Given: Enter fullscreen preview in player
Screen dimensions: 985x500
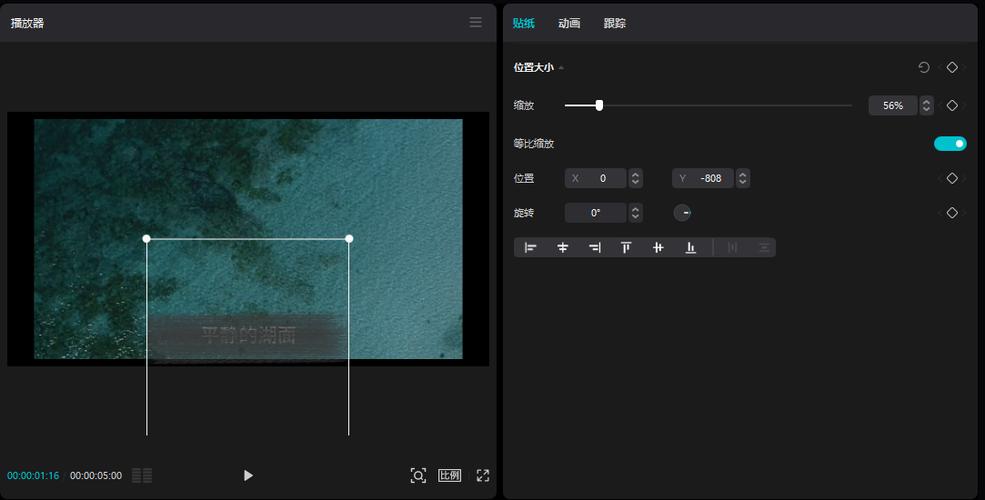Looking at the screenshot, I should pos(483,476).
